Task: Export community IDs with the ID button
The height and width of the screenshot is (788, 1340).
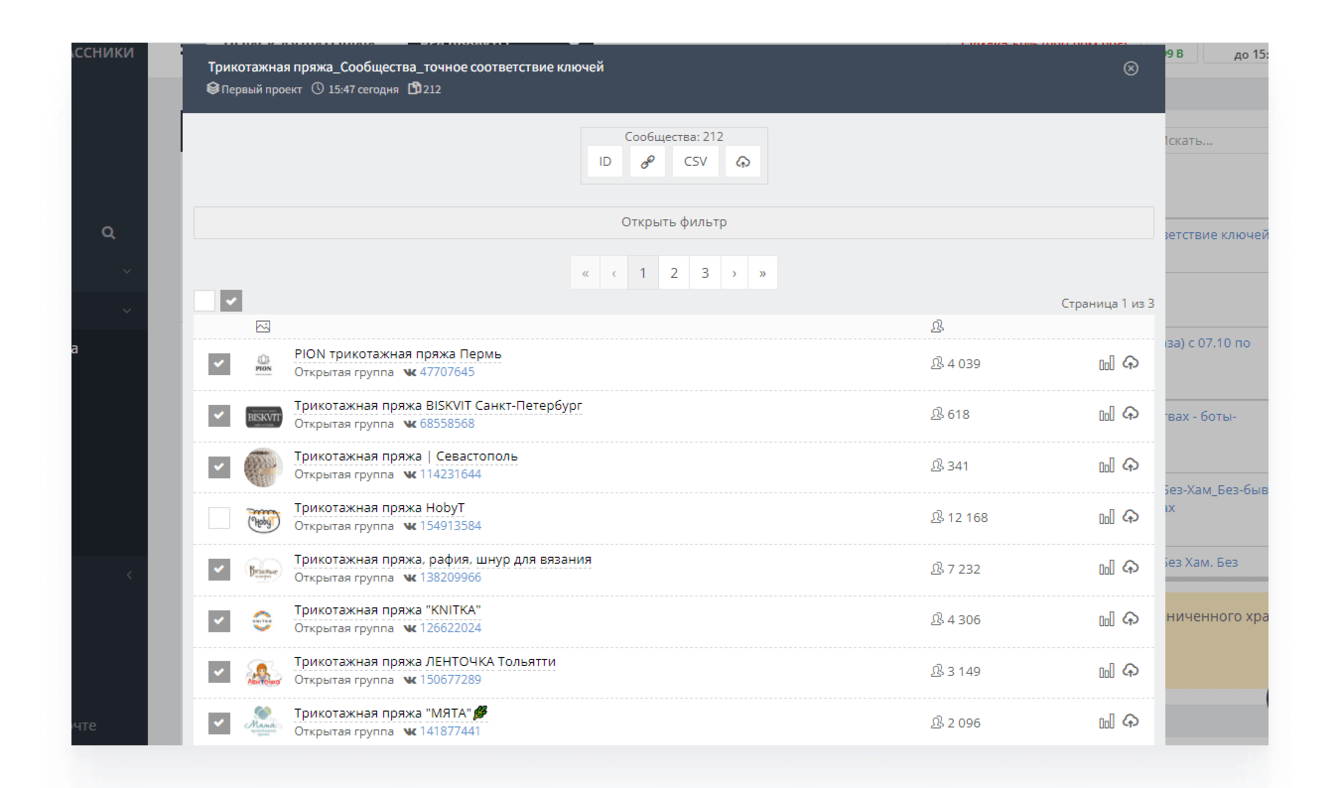Action: coord(605,162)
